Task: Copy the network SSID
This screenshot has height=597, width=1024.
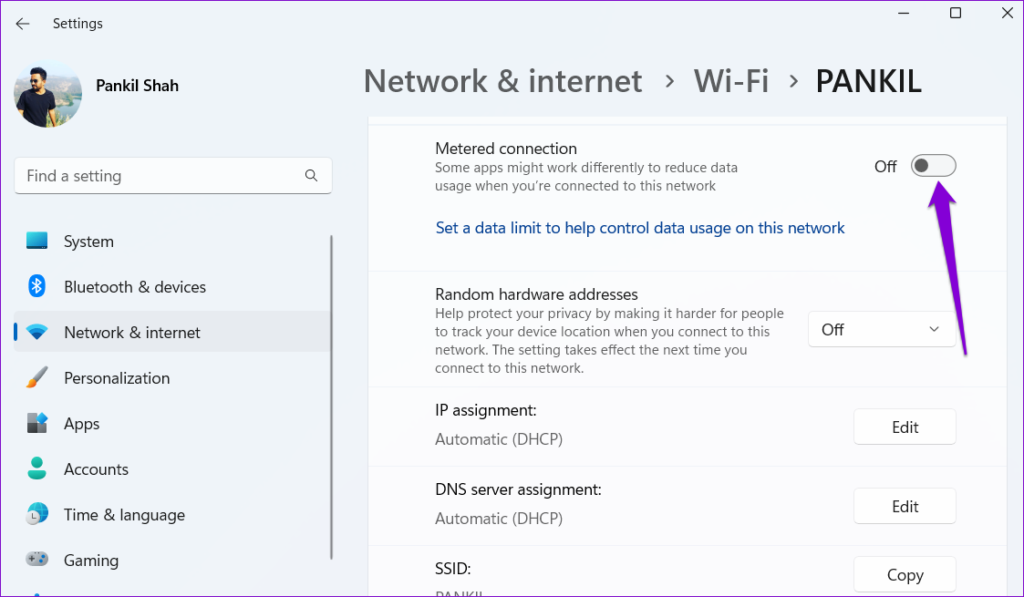Action: coord(904,575)
